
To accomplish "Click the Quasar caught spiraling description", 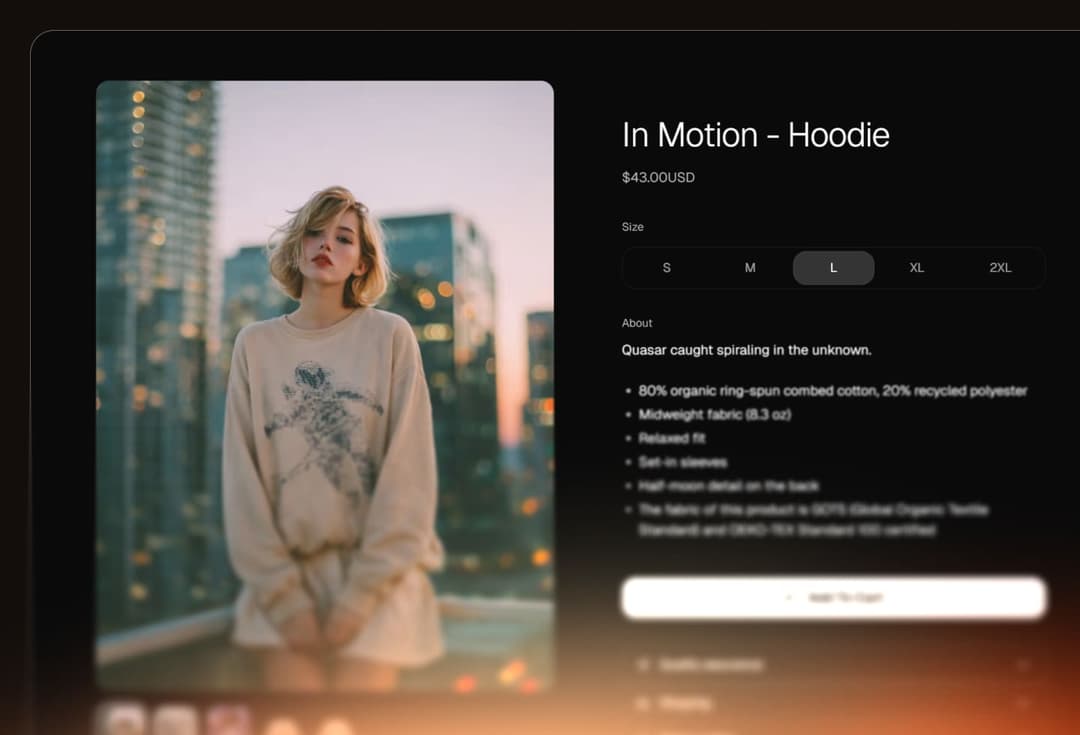I will pos(747,350).
